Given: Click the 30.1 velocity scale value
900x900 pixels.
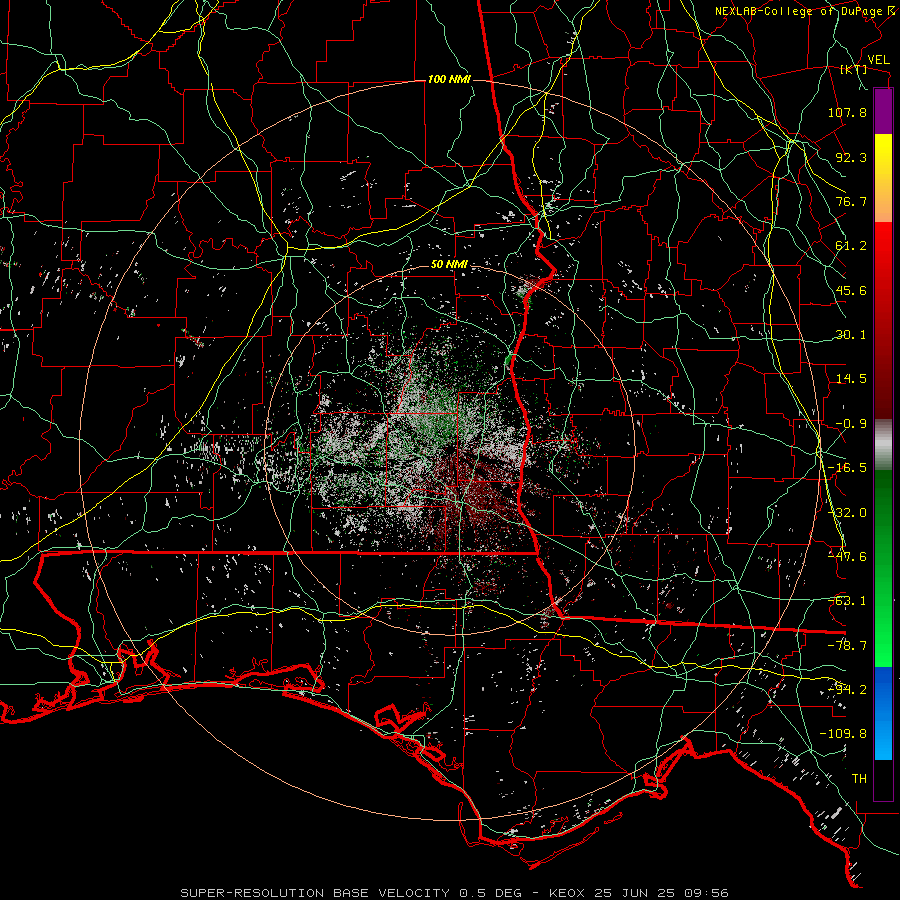Looking at the screenshot, I should click(851, 335).
